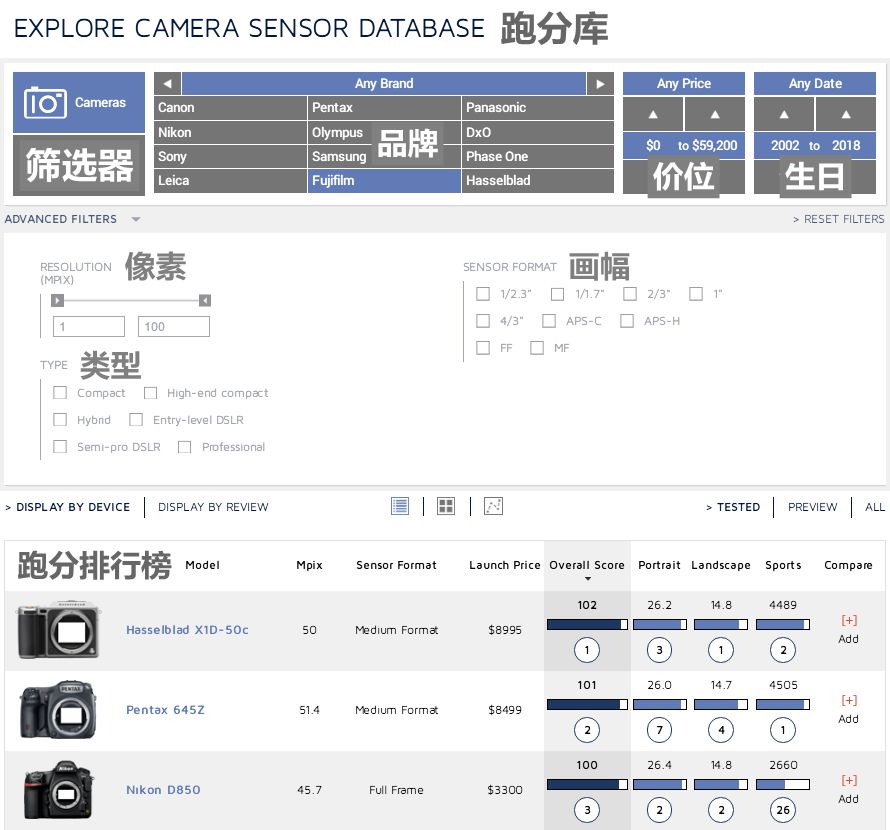Click resolution slider left handle
The width and height of the screenshot is (890, 830).
[x=57, y=300]
